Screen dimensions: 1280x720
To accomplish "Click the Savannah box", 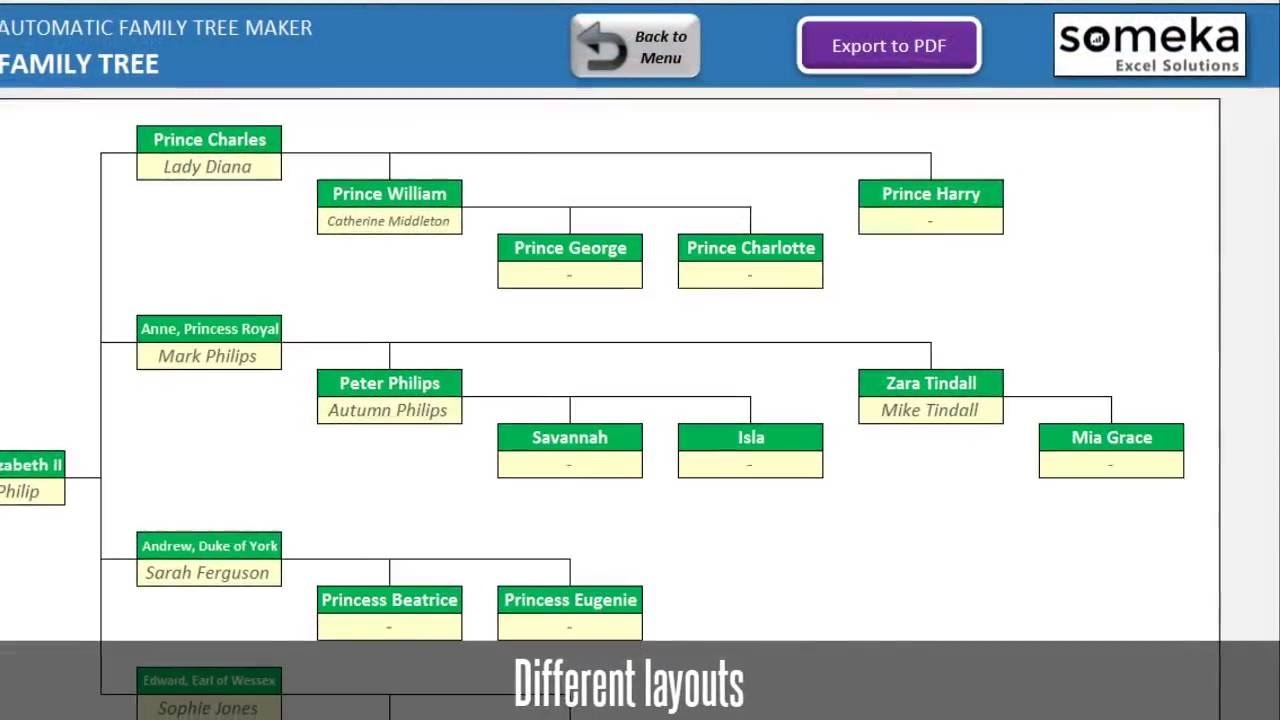I will [x=569, y=437].
